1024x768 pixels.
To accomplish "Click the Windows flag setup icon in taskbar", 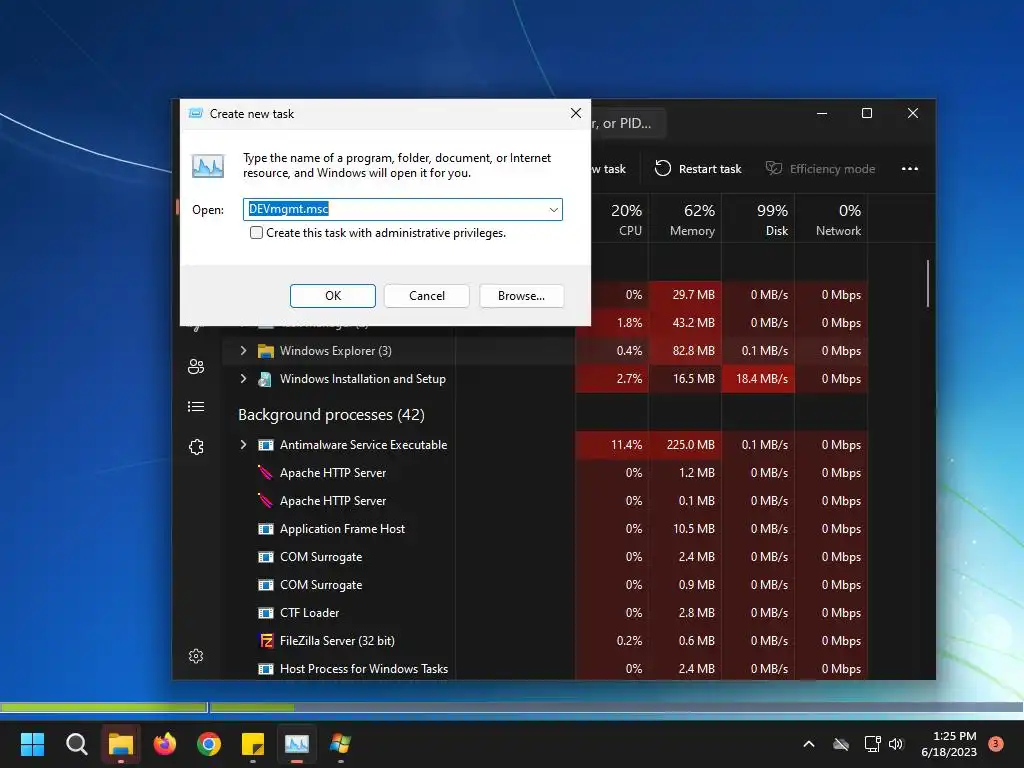I will point(340,744).
